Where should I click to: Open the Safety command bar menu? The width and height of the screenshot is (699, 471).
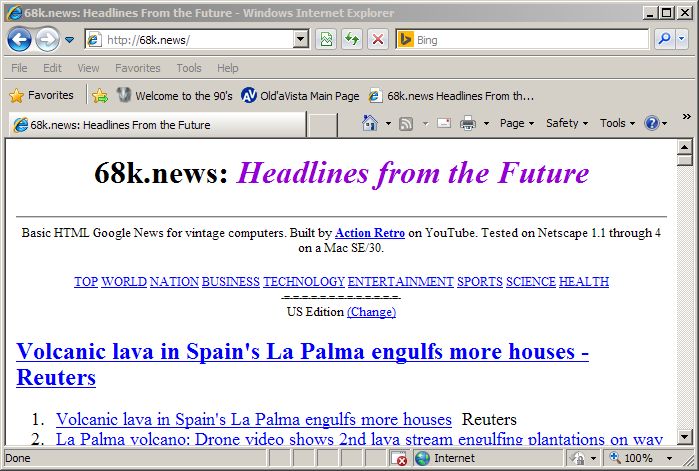pos(567,123)
